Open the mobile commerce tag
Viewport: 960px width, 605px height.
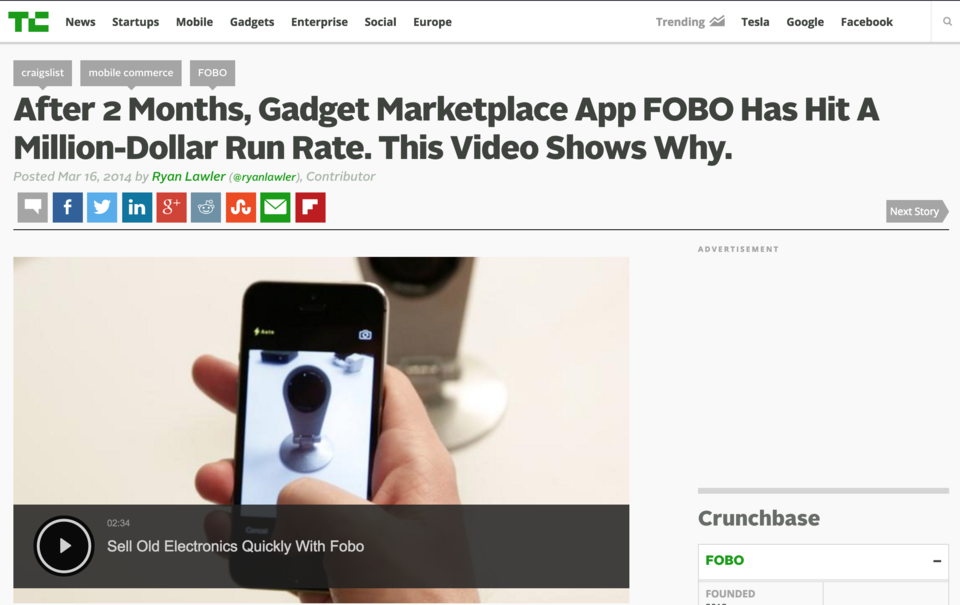click(130, 73)
